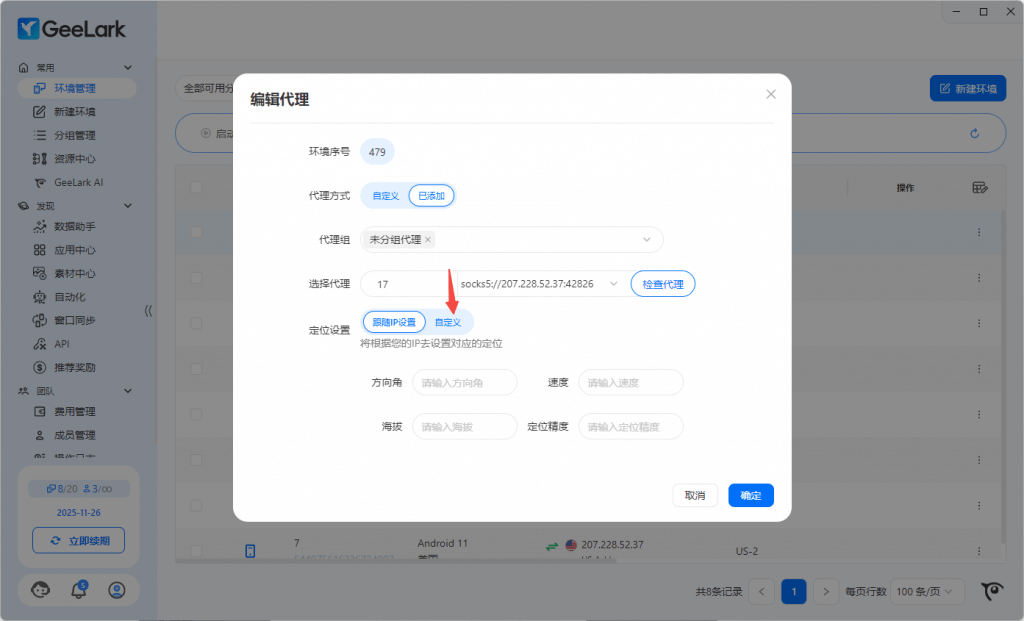Click the 检查代理 button
This screenshot has width=1024, height=621.
[x=662, y=284]
